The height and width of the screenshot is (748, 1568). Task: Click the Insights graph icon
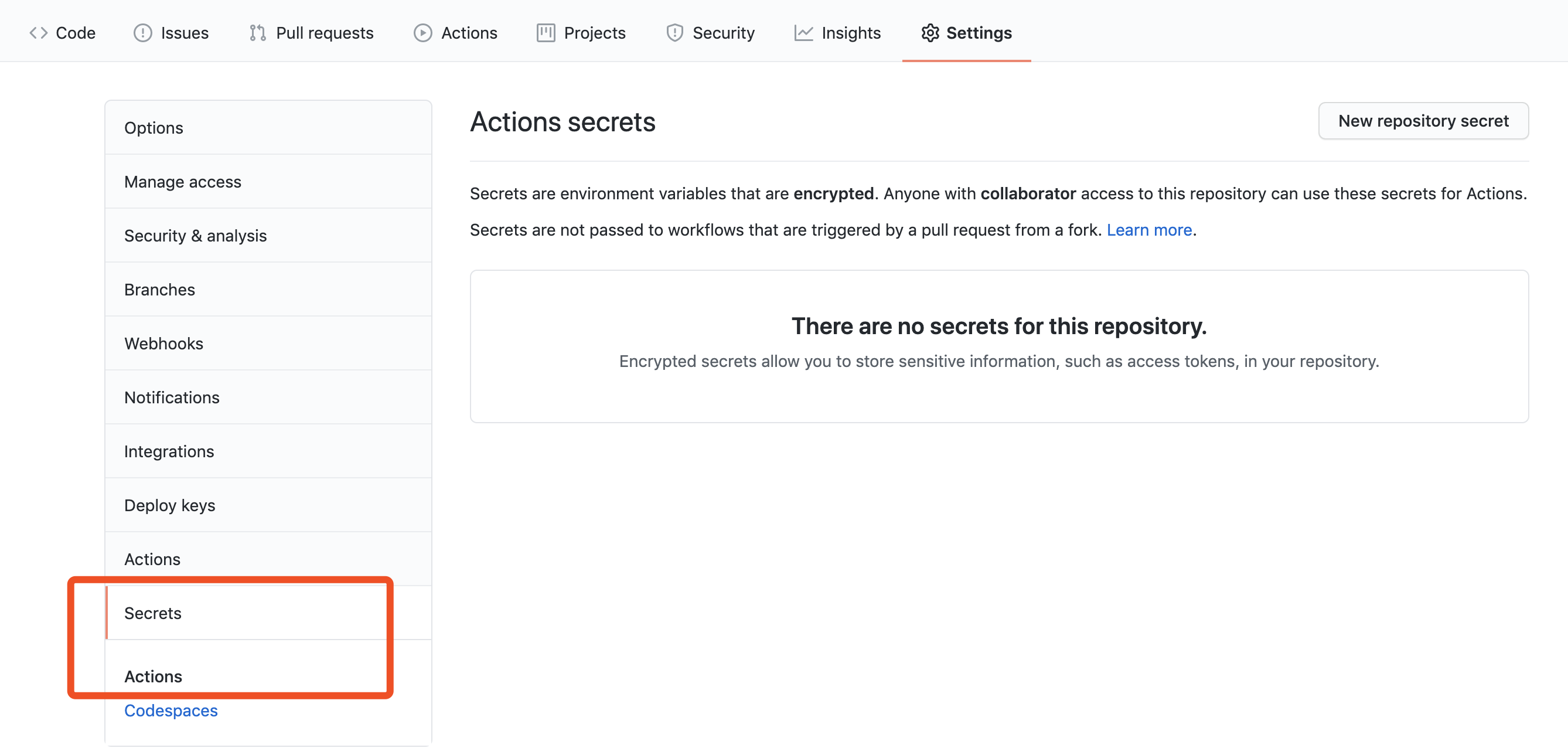(x=803, y=33)
